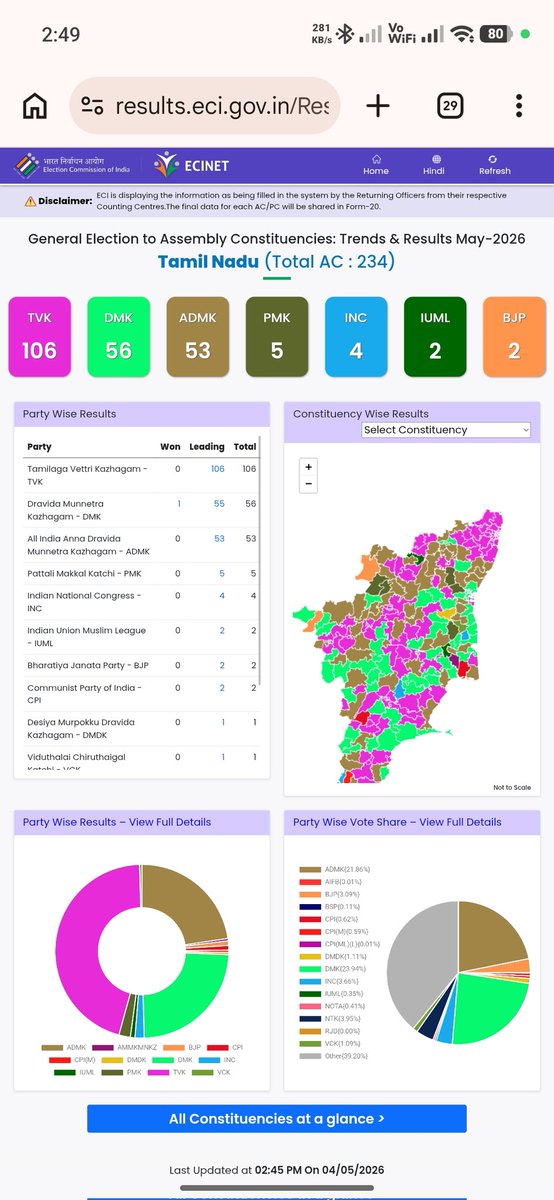Viewport: 554px width, 1200px height.
Task: Open the Select Constituency dropdown
Action: [x=446, y=430]
